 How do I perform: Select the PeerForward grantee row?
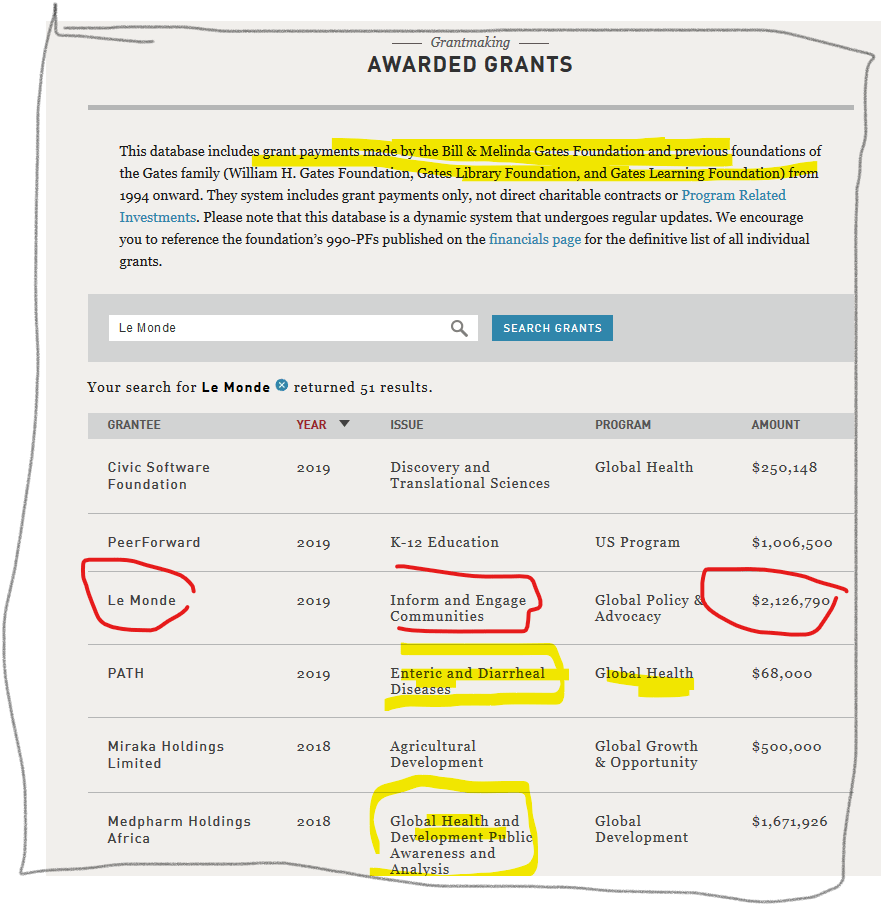coord(154,543)
